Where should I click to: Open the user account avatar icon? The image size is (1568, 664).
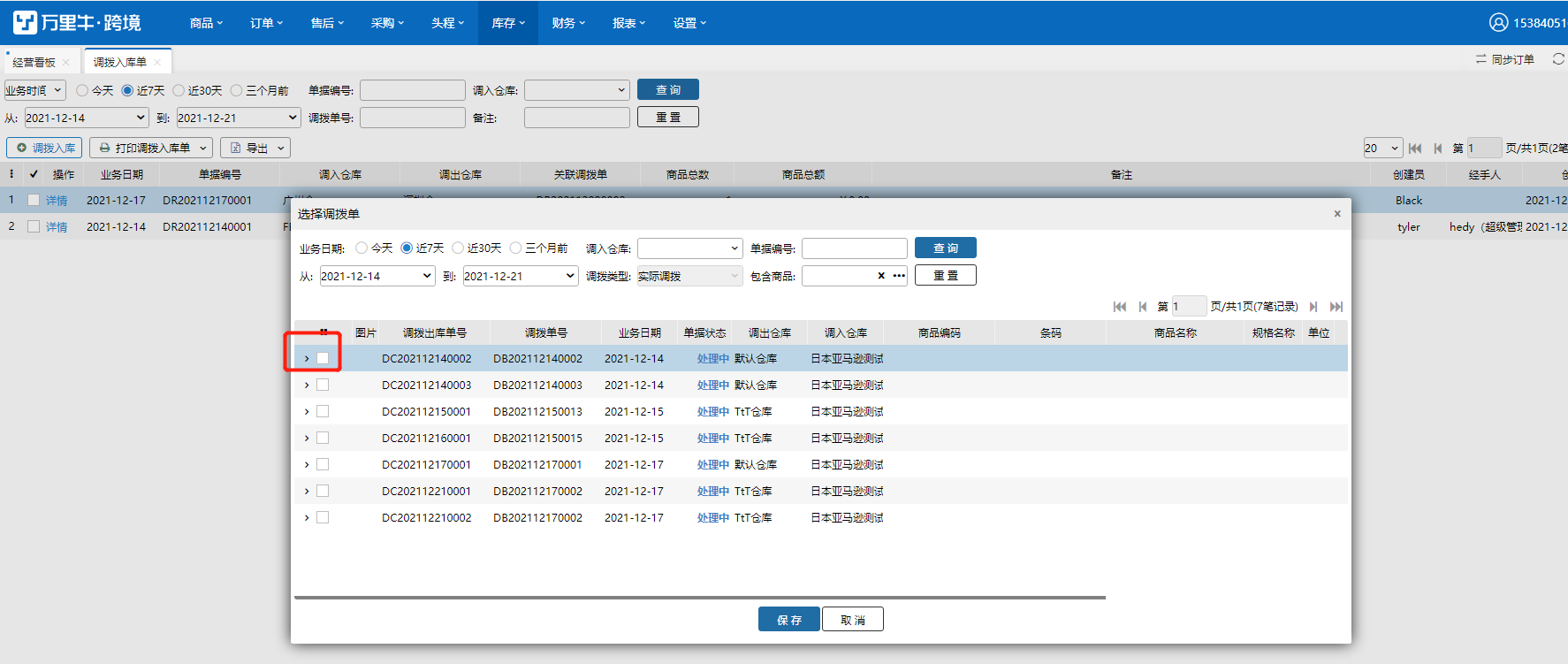tap(1498, 22)
